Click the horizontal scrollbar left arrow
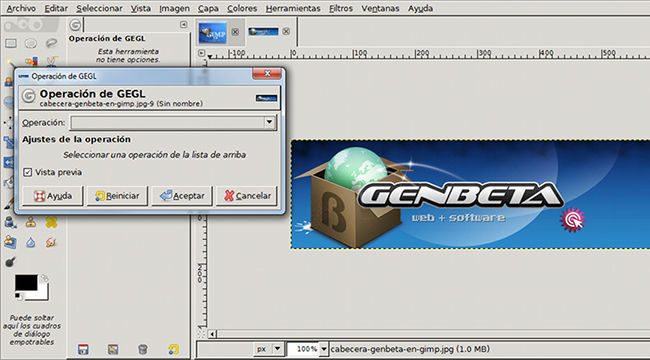This screenshot has width=650, height=360. [212, 334]
